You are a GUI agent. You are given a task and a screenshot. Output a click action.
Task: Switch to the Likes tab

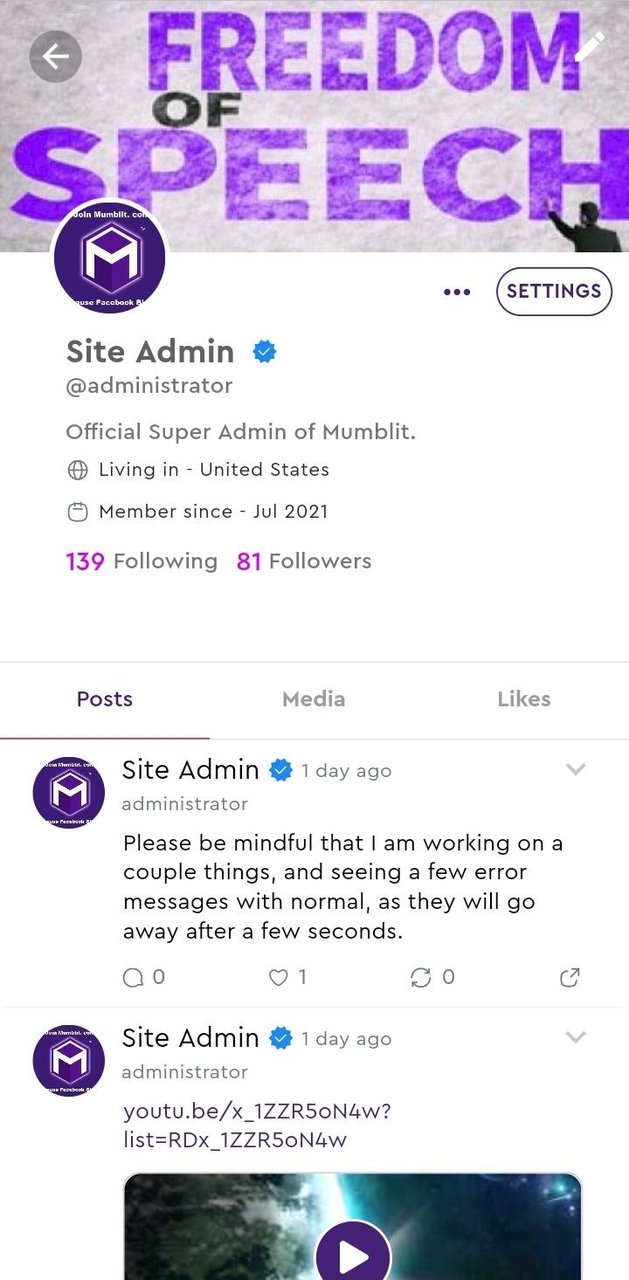(523, 699)
